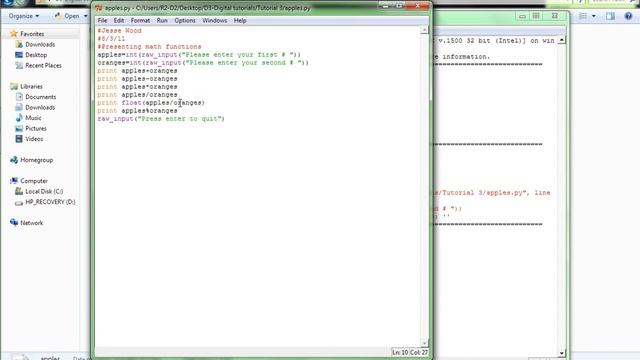Viewport: 640px width, 360px height.
Task: Open the Options menu in IDLE editor
Action: coord(185,20)
